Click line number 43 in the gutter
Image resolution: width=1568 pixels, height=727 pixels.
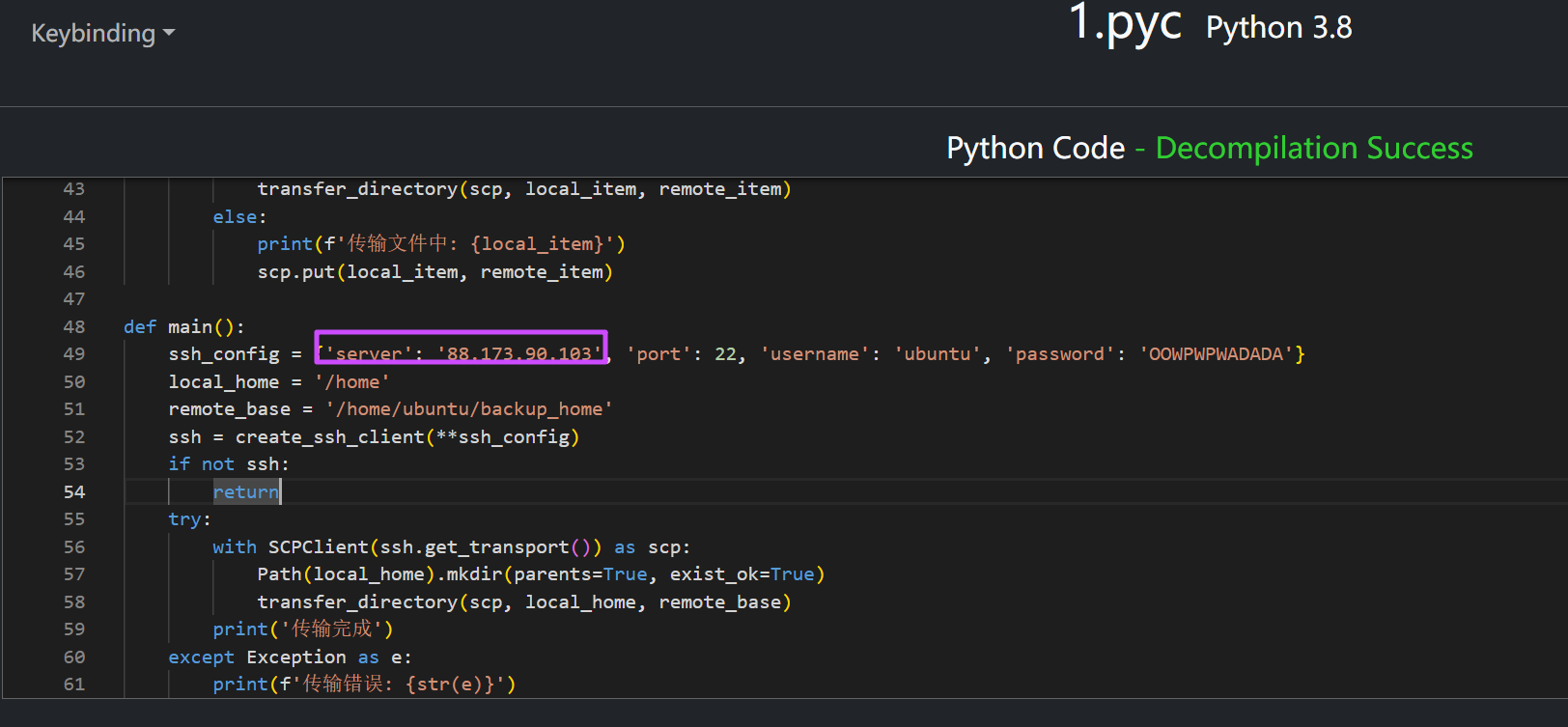[74, 189]
